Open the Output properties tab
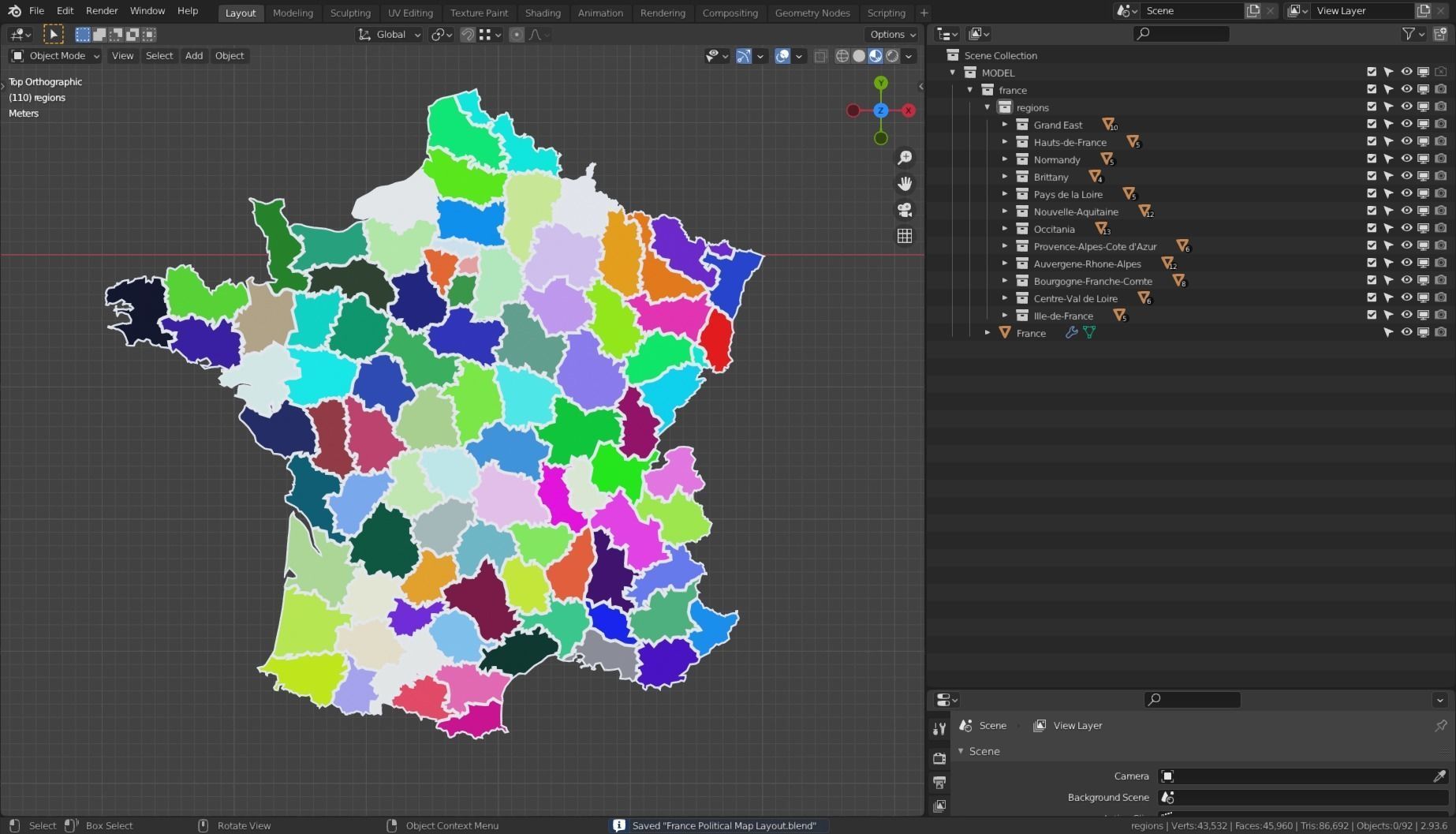 [939, 782]
